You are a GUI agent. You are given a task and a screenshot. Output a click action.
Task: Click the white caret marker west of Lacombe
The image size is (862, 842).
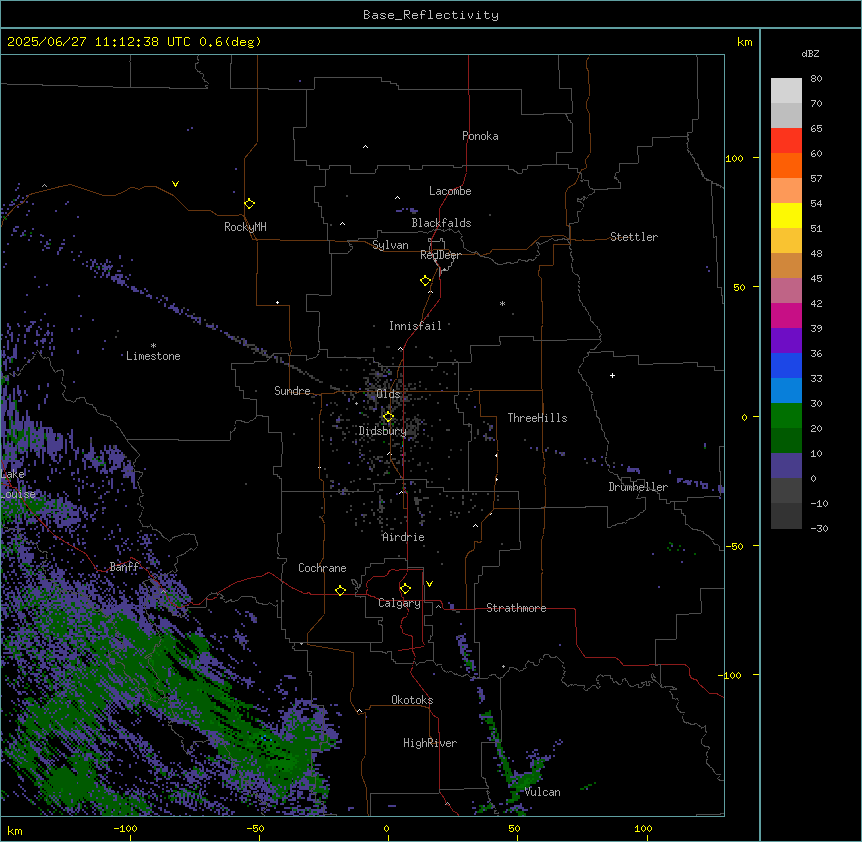397,198
